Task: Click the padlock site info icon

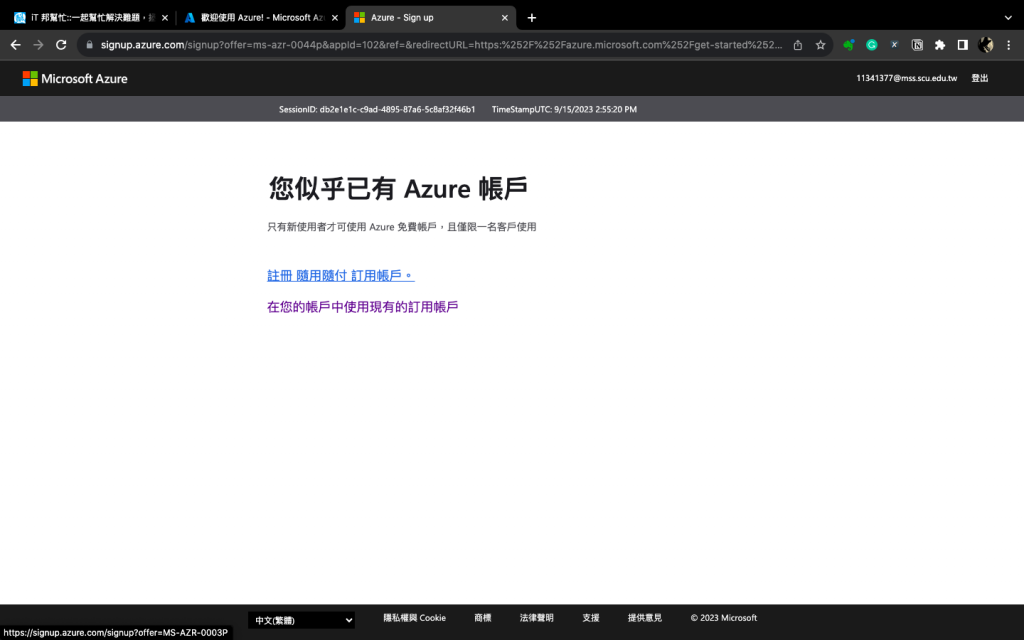Action: coord(89,45)
